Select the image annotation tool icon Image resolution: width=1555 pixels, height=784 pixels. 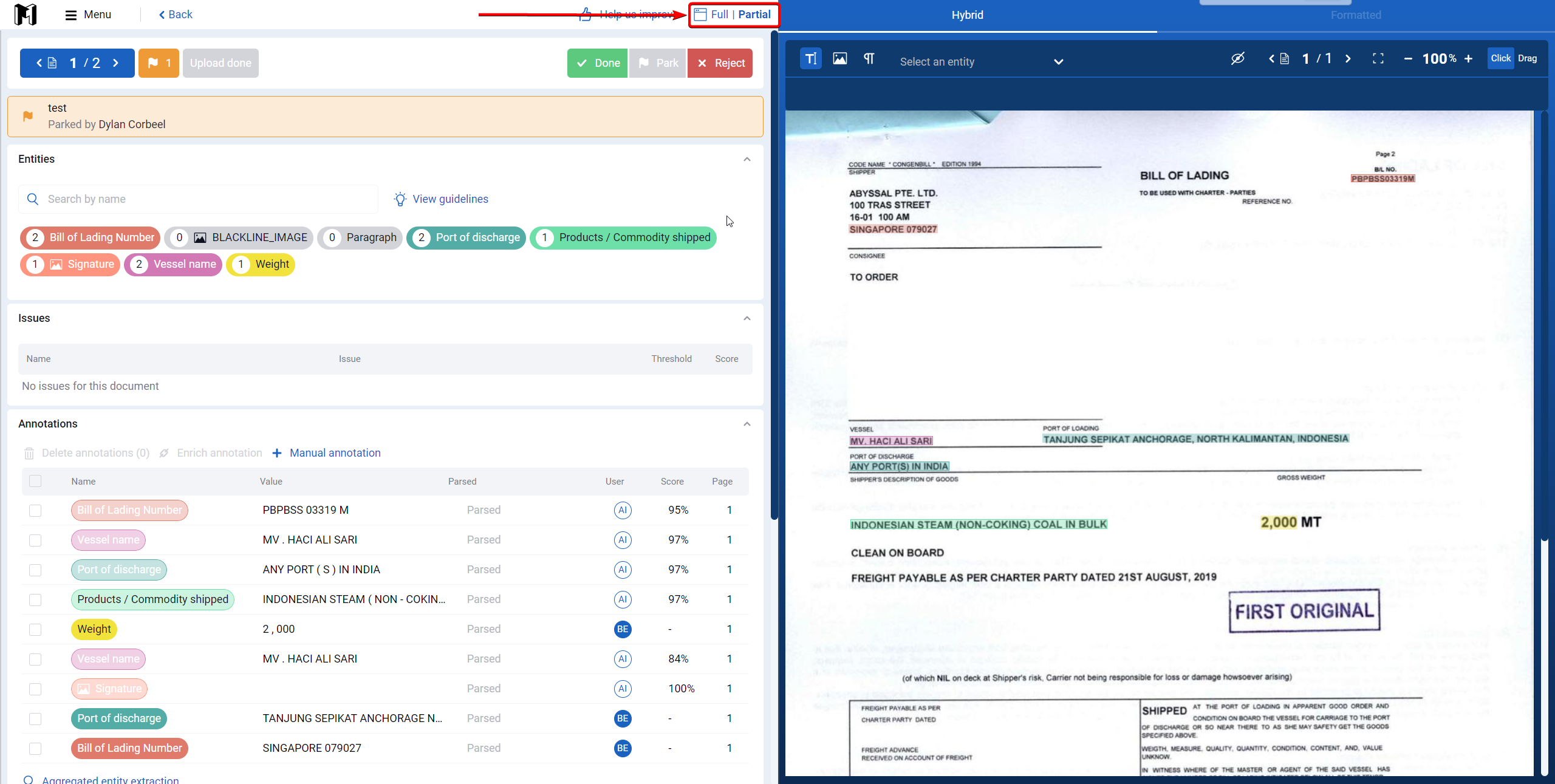click(840, 58)
